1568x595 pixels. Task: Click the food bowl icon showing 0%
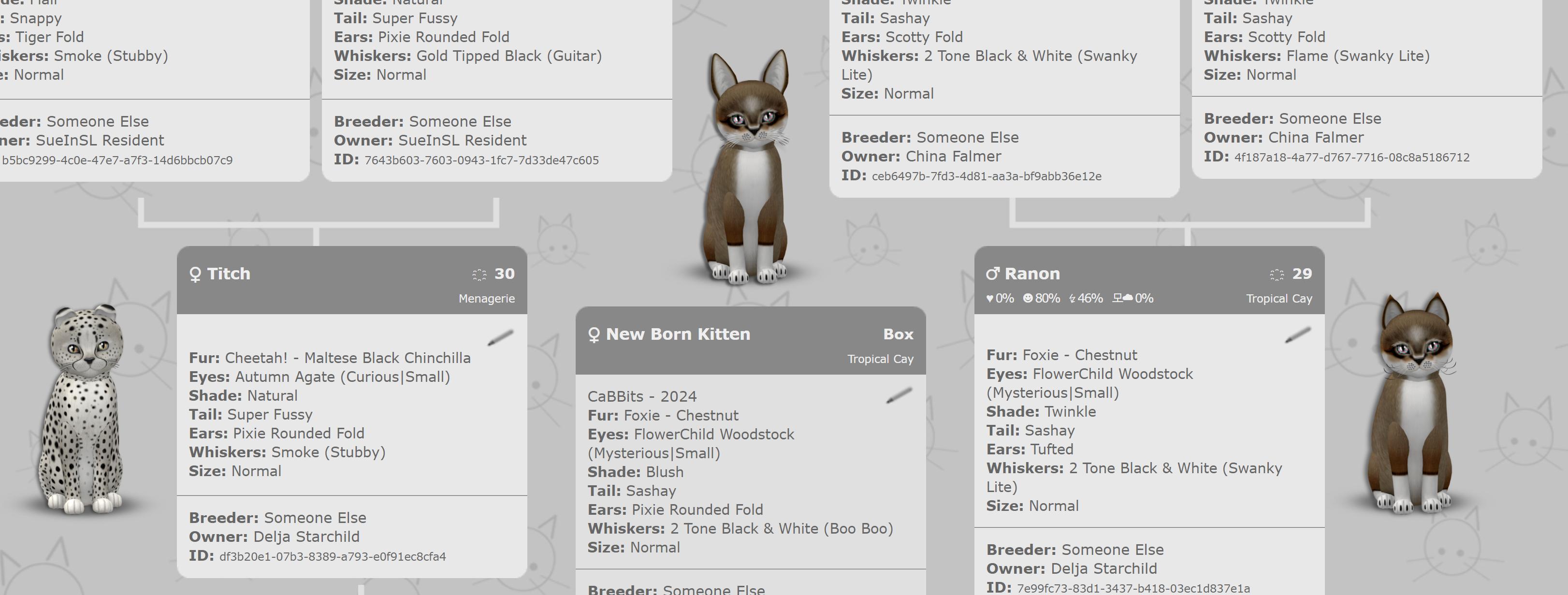coord(1122,298)
